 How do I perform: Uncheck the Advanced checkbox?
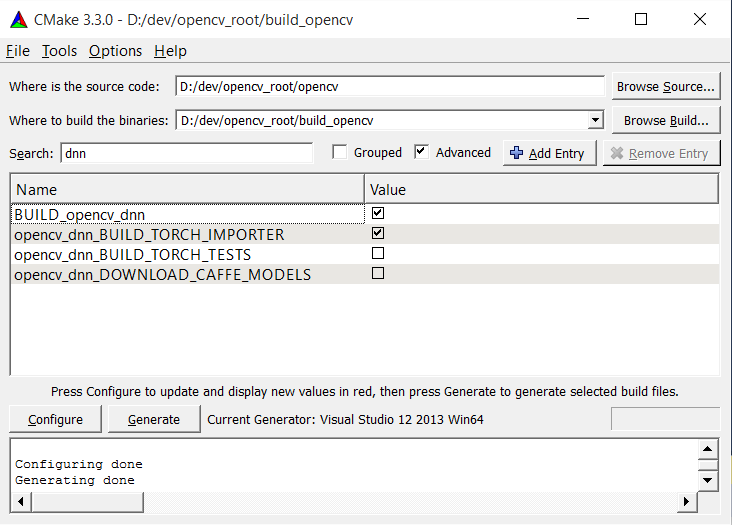coord(422,152)
